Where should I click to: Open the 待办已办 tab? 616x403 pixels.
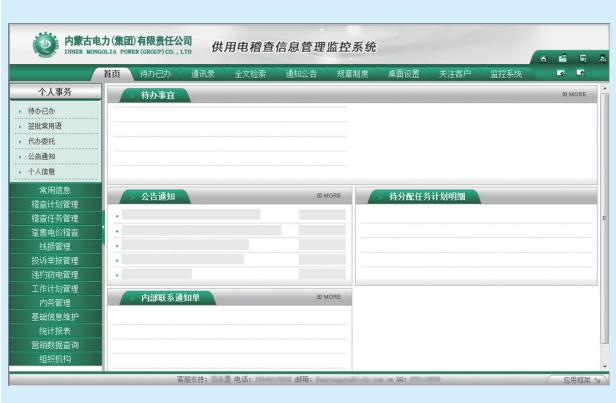click(157, 74)
